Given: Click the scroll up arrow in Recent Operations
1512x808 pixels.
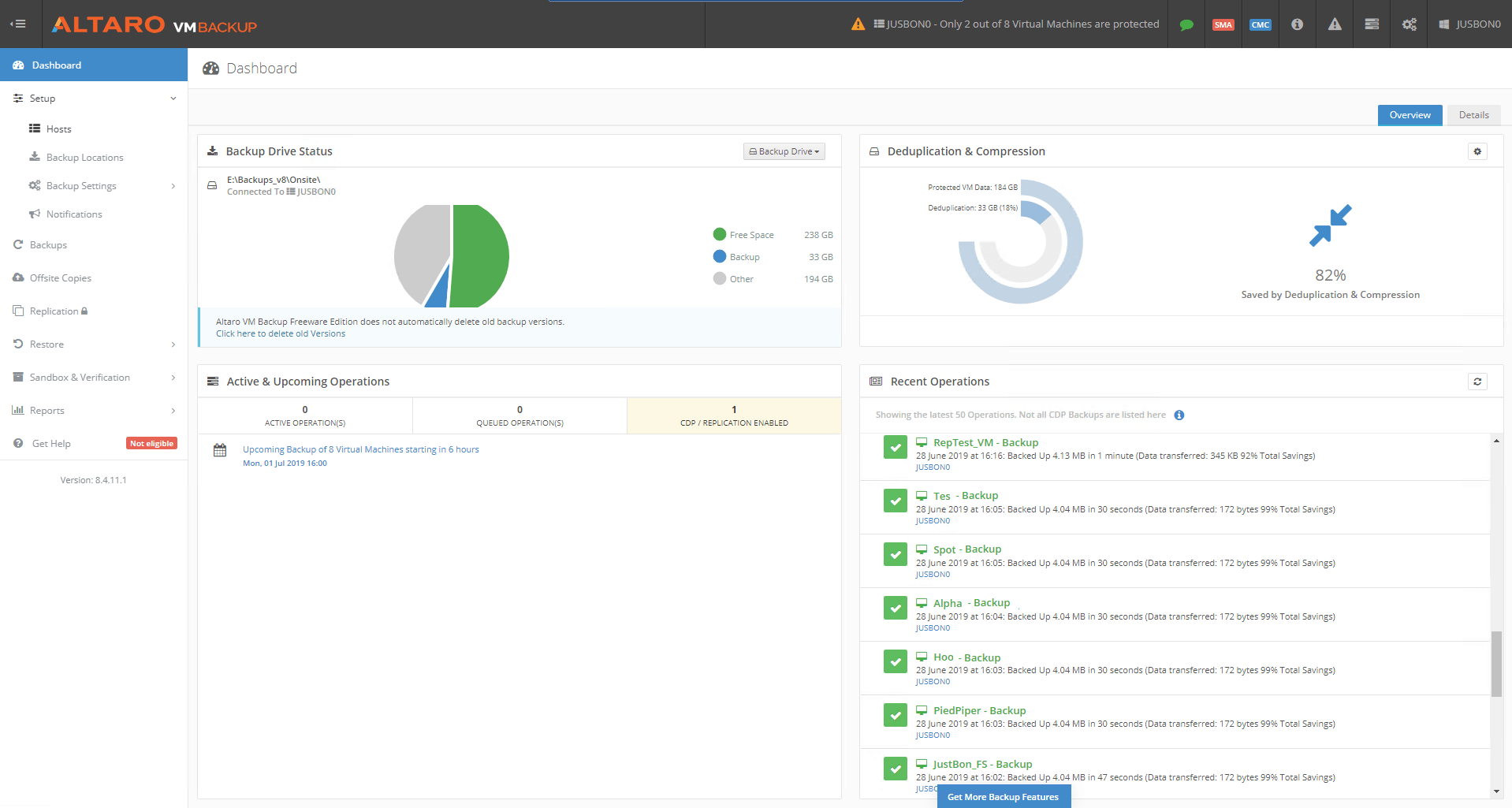Looking at the screenshot, I should tap(1496, 441).
